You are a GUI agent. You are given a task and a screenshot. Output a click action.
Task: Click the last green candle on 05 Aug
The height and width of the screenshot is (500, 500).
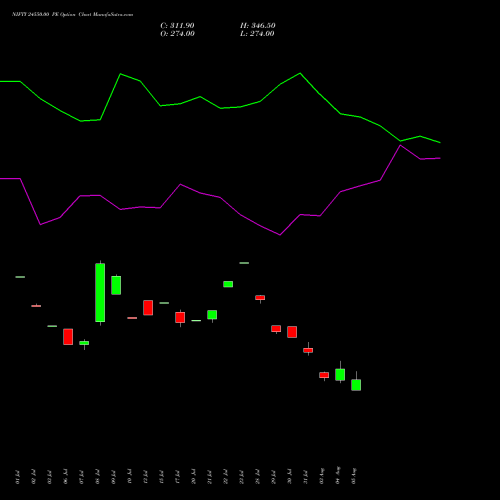click(x=356, y=385)
